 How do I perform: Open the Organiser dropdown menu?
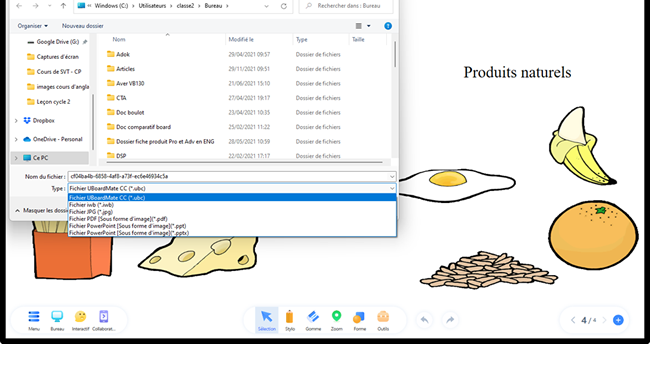coord(32,26)
